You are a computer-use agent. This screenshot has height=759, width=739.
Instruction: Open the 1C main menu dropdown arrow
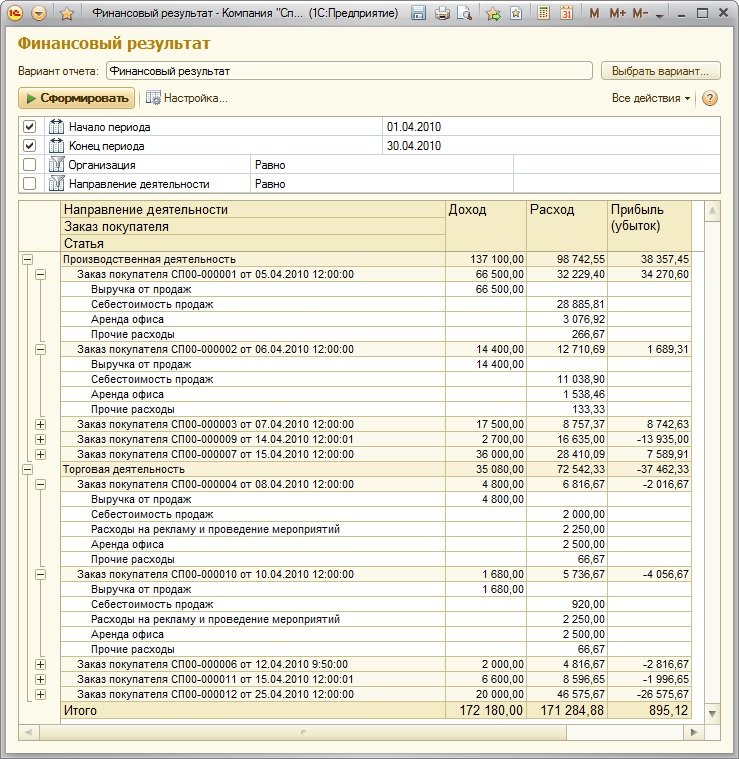click(38, 13)
